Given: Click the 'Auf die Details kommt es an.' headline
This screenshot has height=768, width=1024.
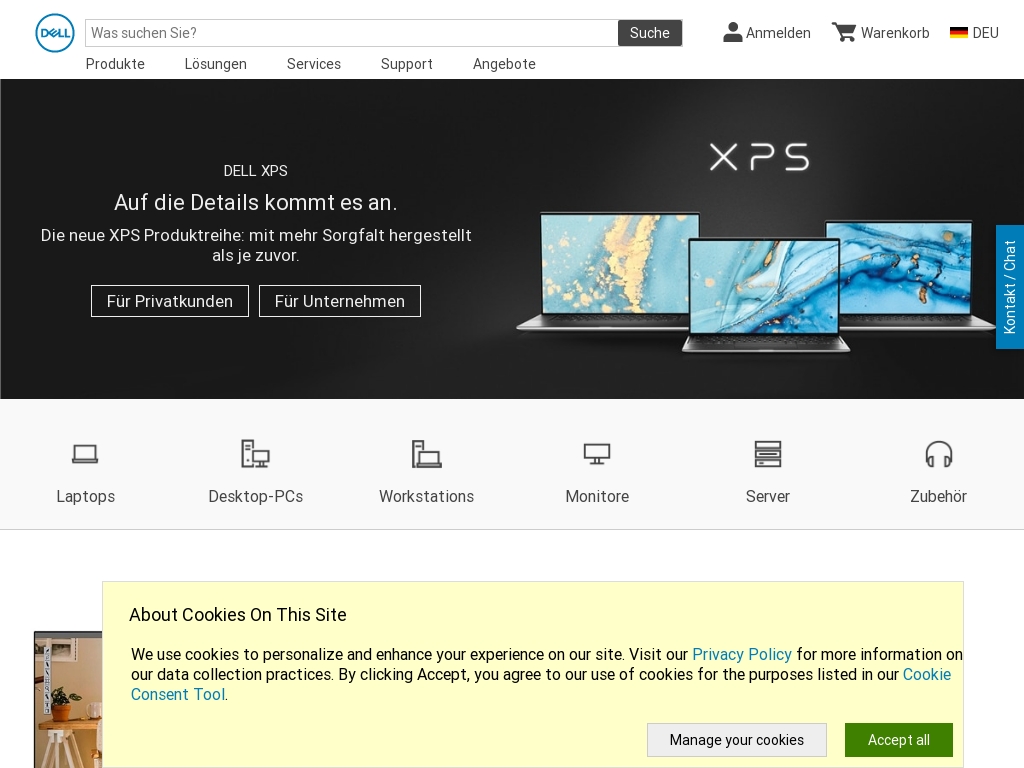Looking at the screenshot, I should 255,202.
